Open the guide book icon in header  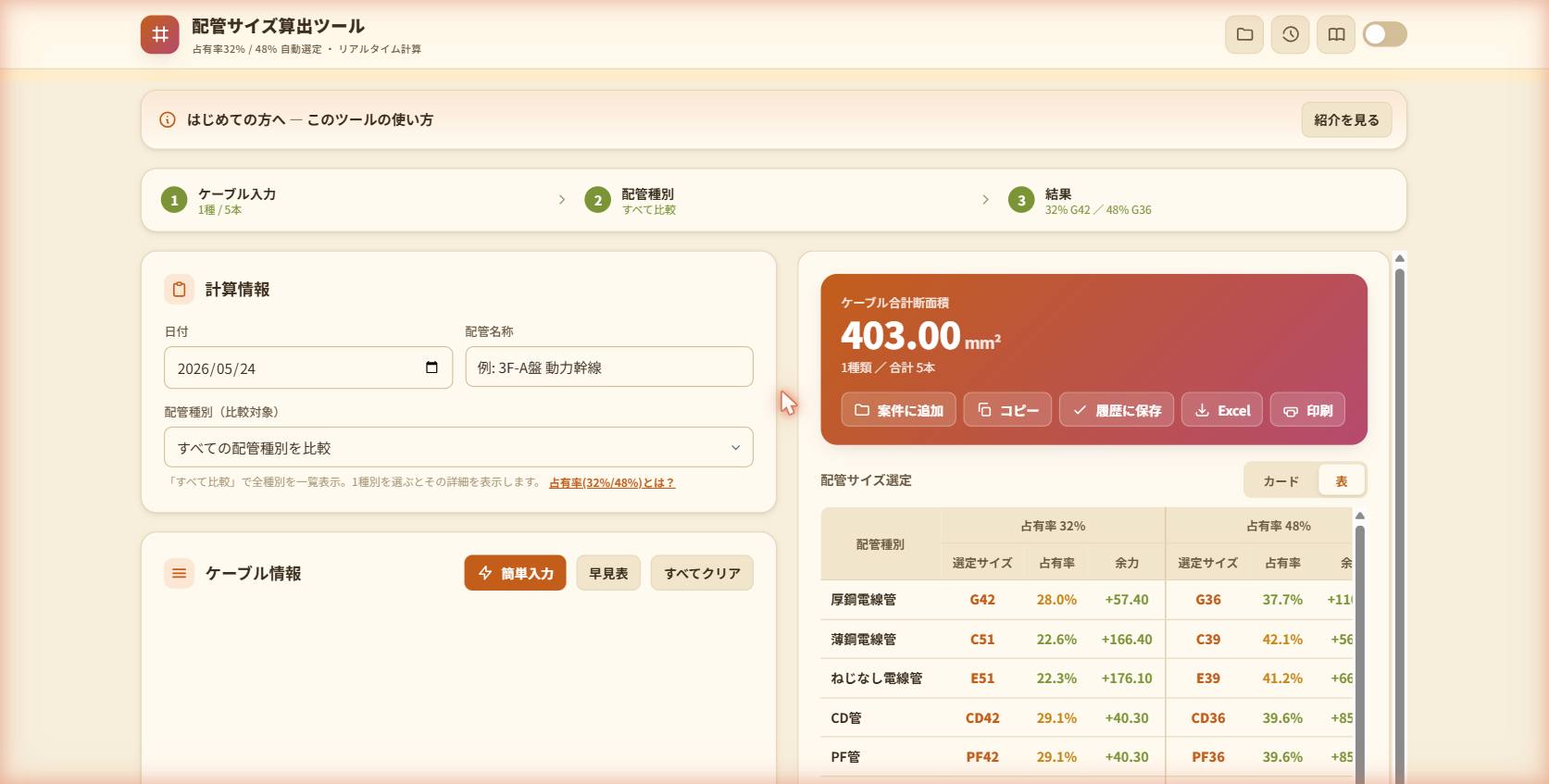[1336, 35]
